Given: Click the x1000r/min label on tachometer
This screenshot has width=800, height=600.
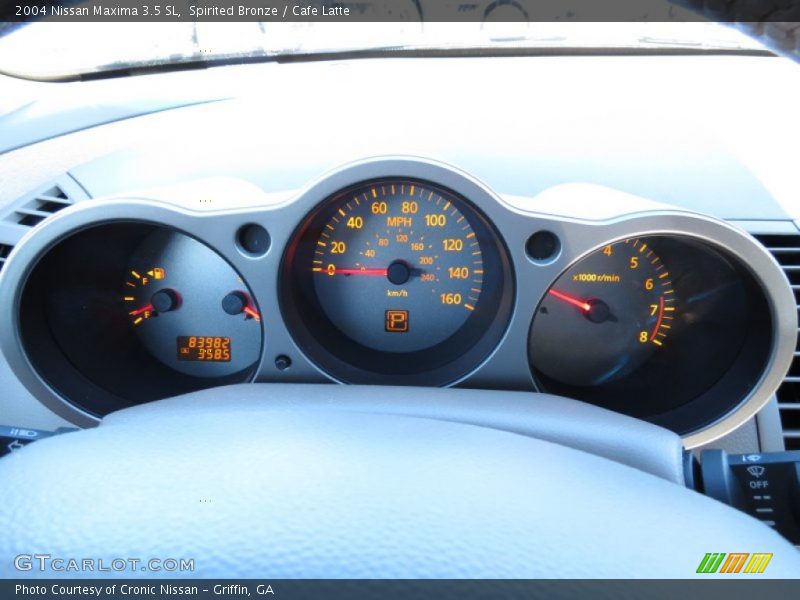Looking at the screenshot, I should 596,278.
